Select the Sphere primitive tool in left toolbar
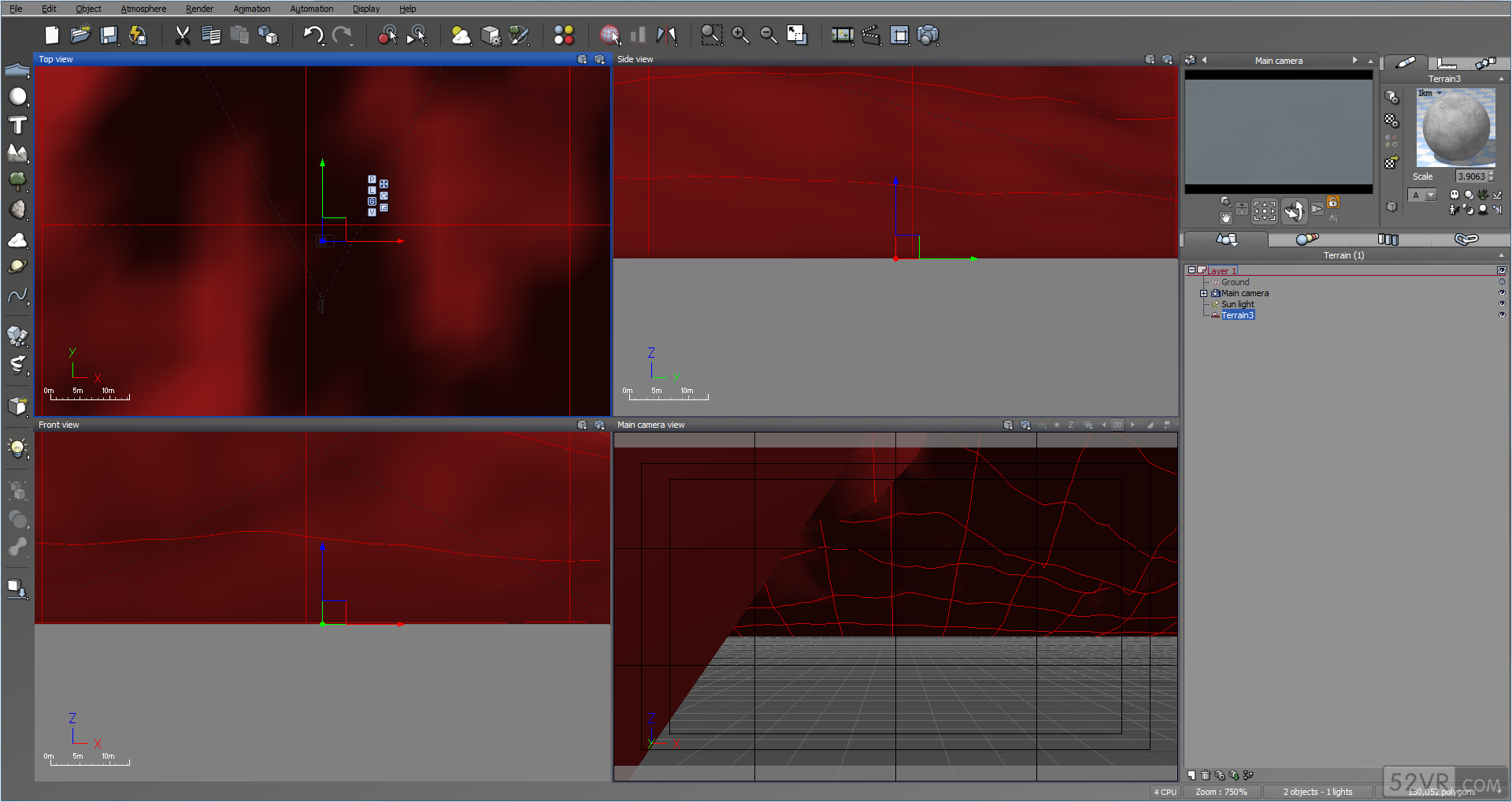1512x802 pixels. (x=17, y=97)
